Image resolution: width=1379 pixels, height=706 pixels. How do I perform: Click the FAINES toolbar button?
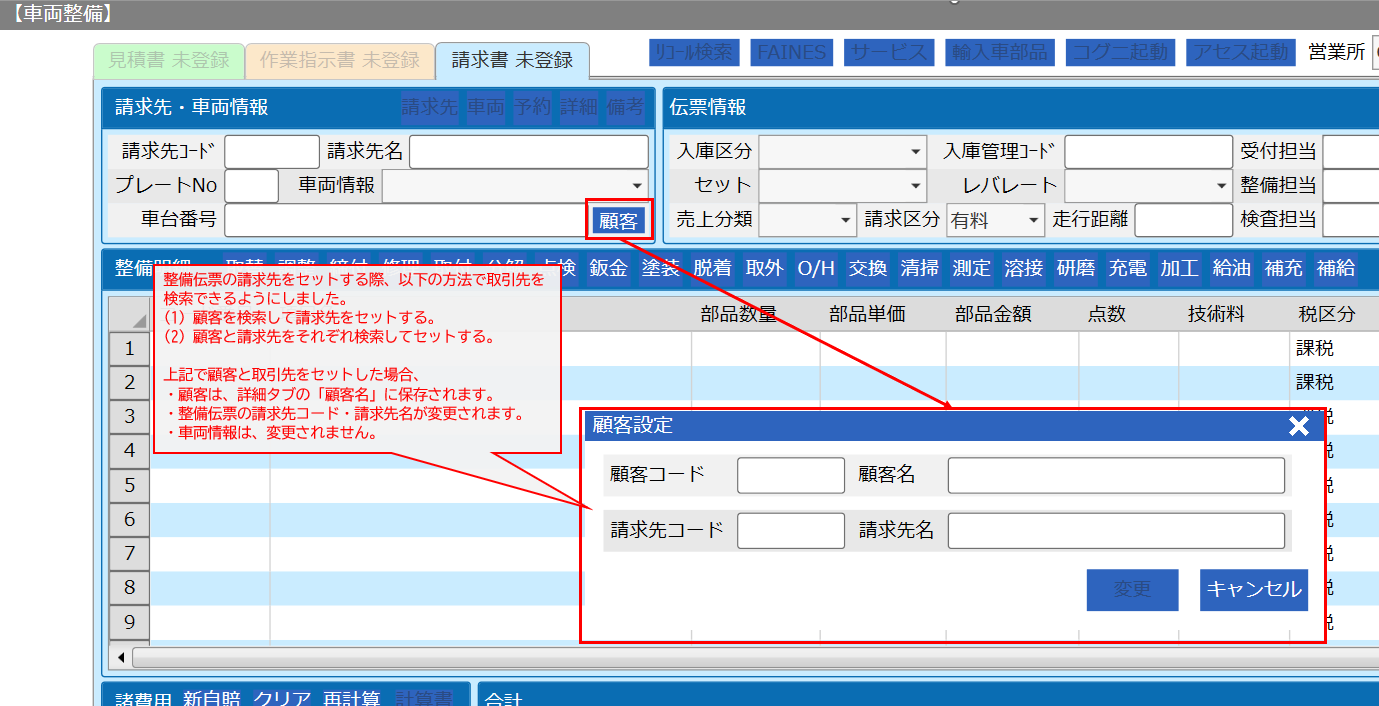[x=791, y=53]
